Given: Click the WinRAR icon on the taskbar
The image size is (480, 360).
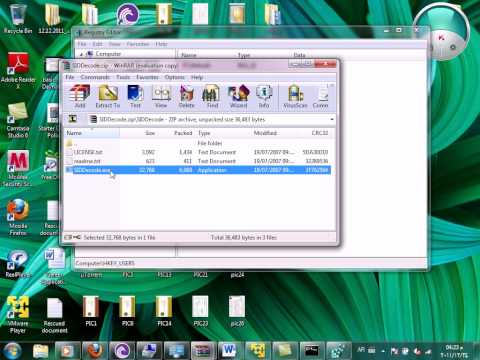Looking at the screenshot, I should pyautogui.click(x=202, y=351).
